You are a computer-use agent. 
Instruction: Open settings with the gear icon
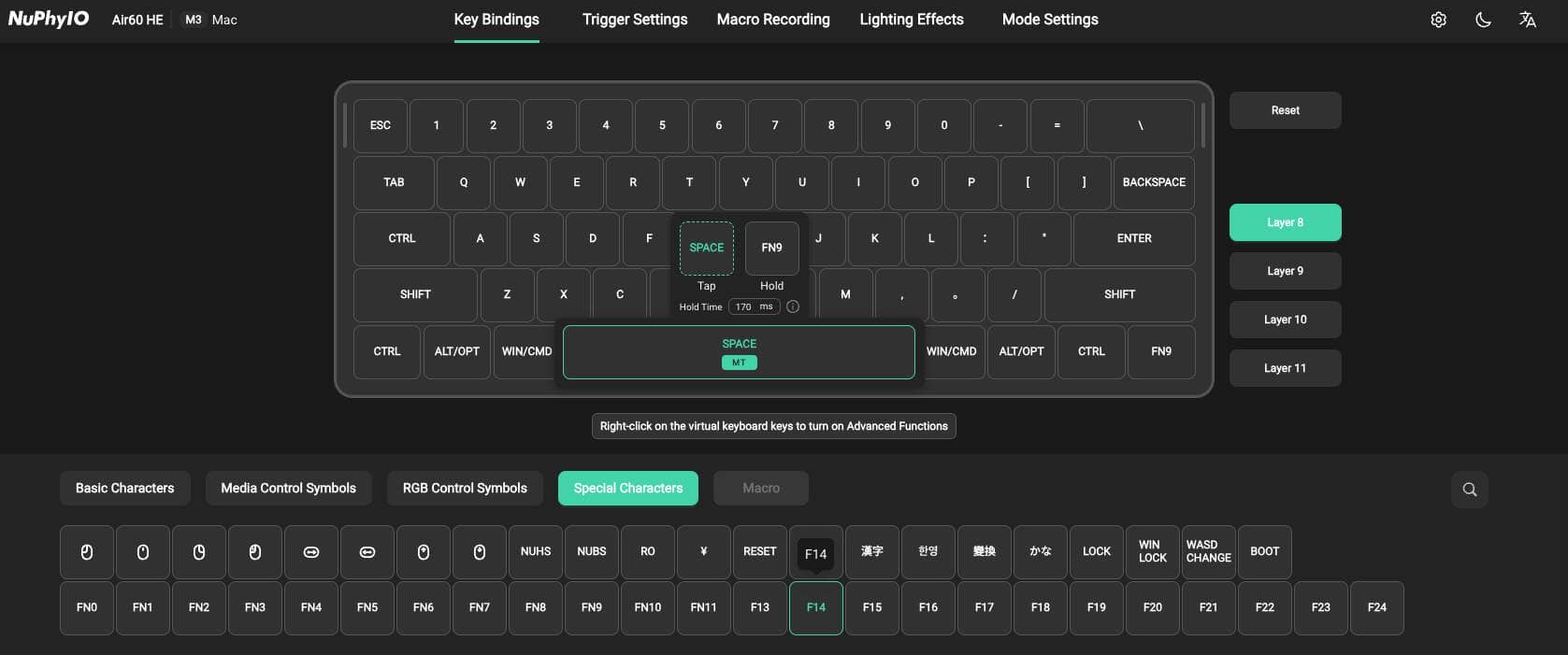(1438, 20)
